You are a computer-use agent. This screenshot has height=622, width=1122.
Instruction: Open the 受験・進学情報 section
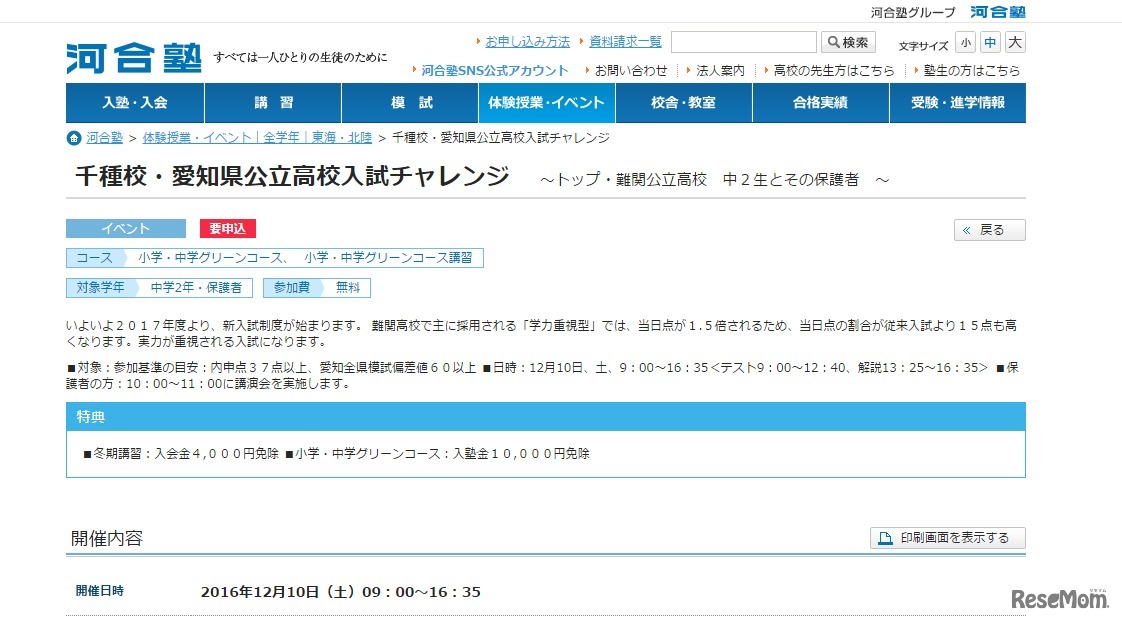click(x=957, y=103)
